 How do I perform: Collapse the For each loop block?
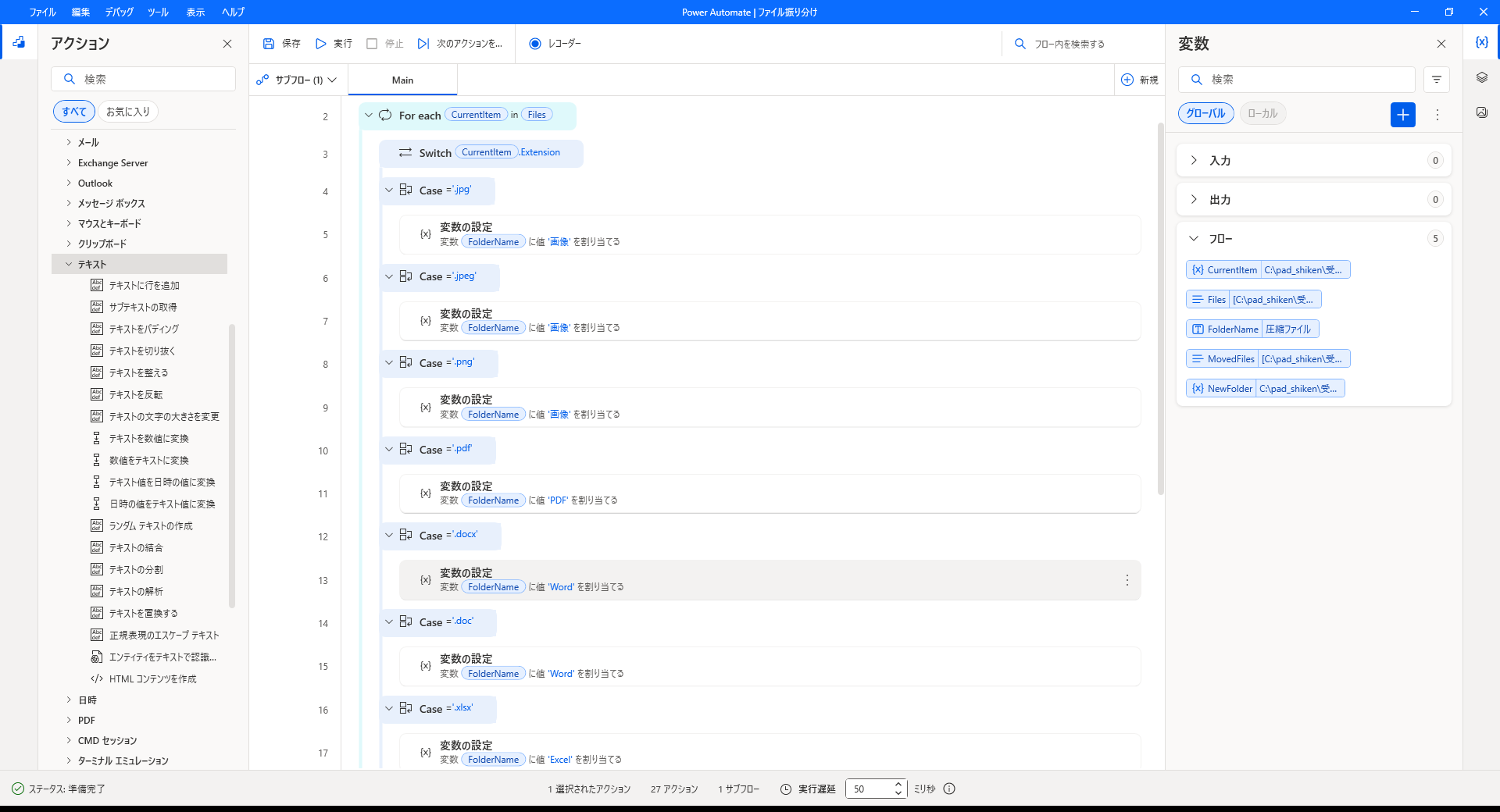(x=369, y=115)
